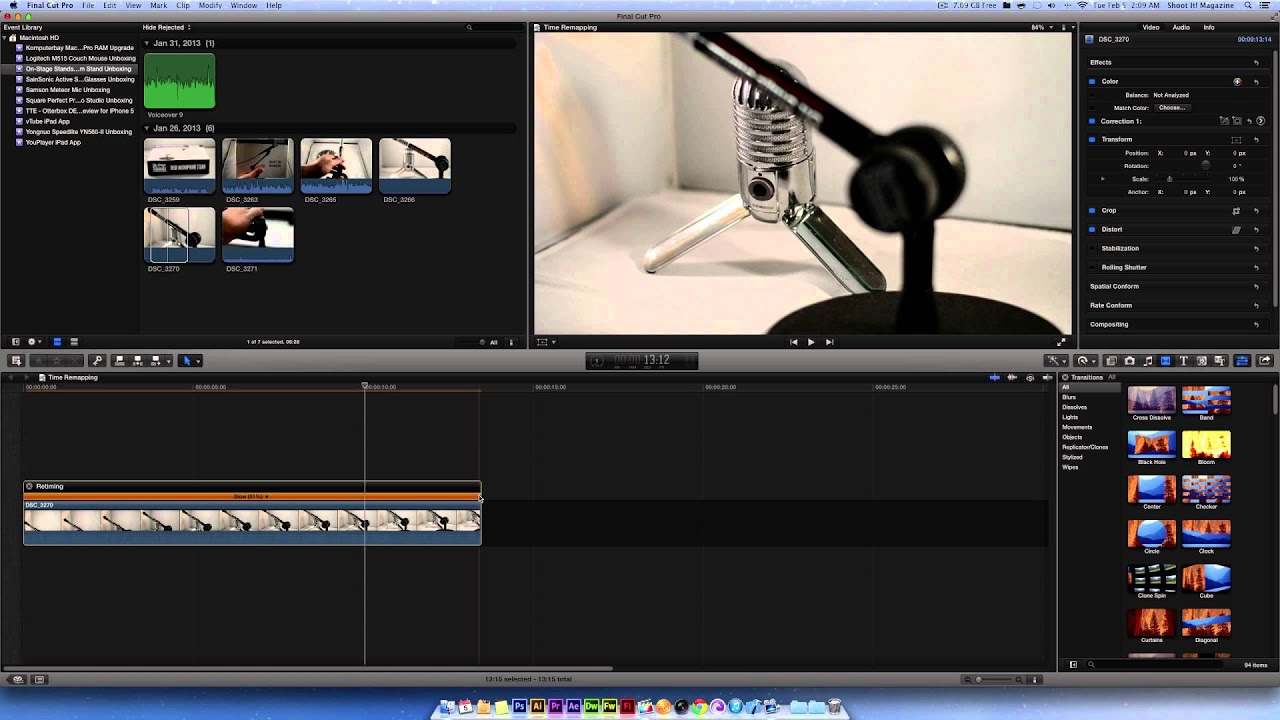Open the enhancements magic wand menu

tap(1058, 361)
